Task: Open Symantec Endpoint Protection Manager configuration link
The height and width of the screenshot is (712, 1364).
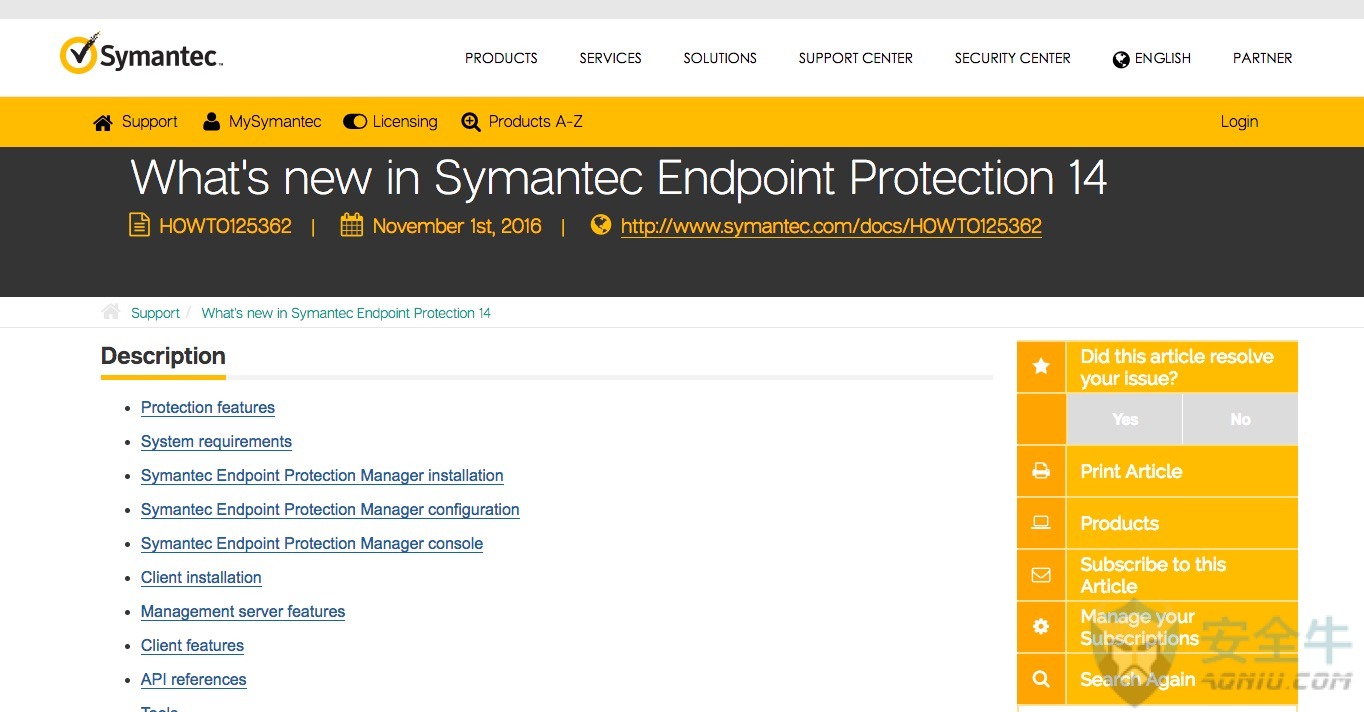Action: pos(330,510)
